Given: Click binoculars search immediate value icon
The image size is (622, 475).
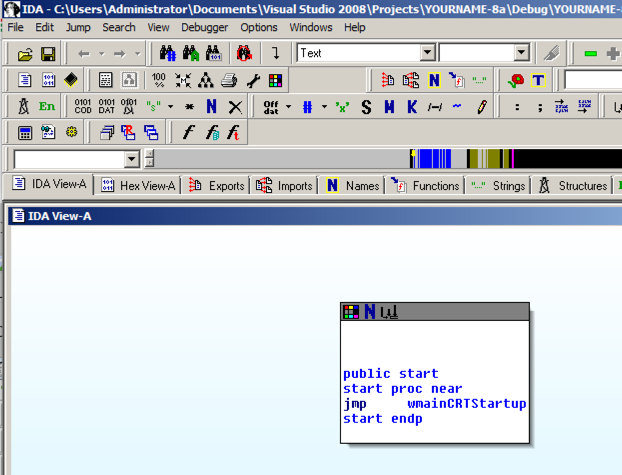Looking at the screenshot, I should 167,53.
